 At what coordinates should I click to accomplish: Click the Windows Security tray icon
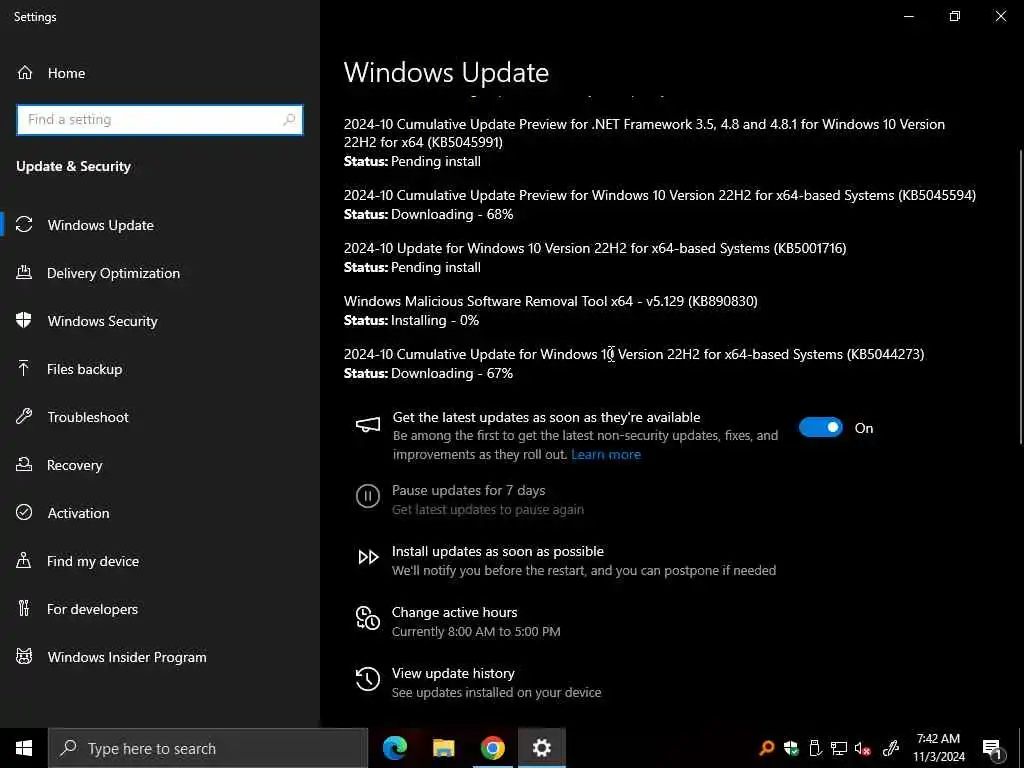(791, 748)
